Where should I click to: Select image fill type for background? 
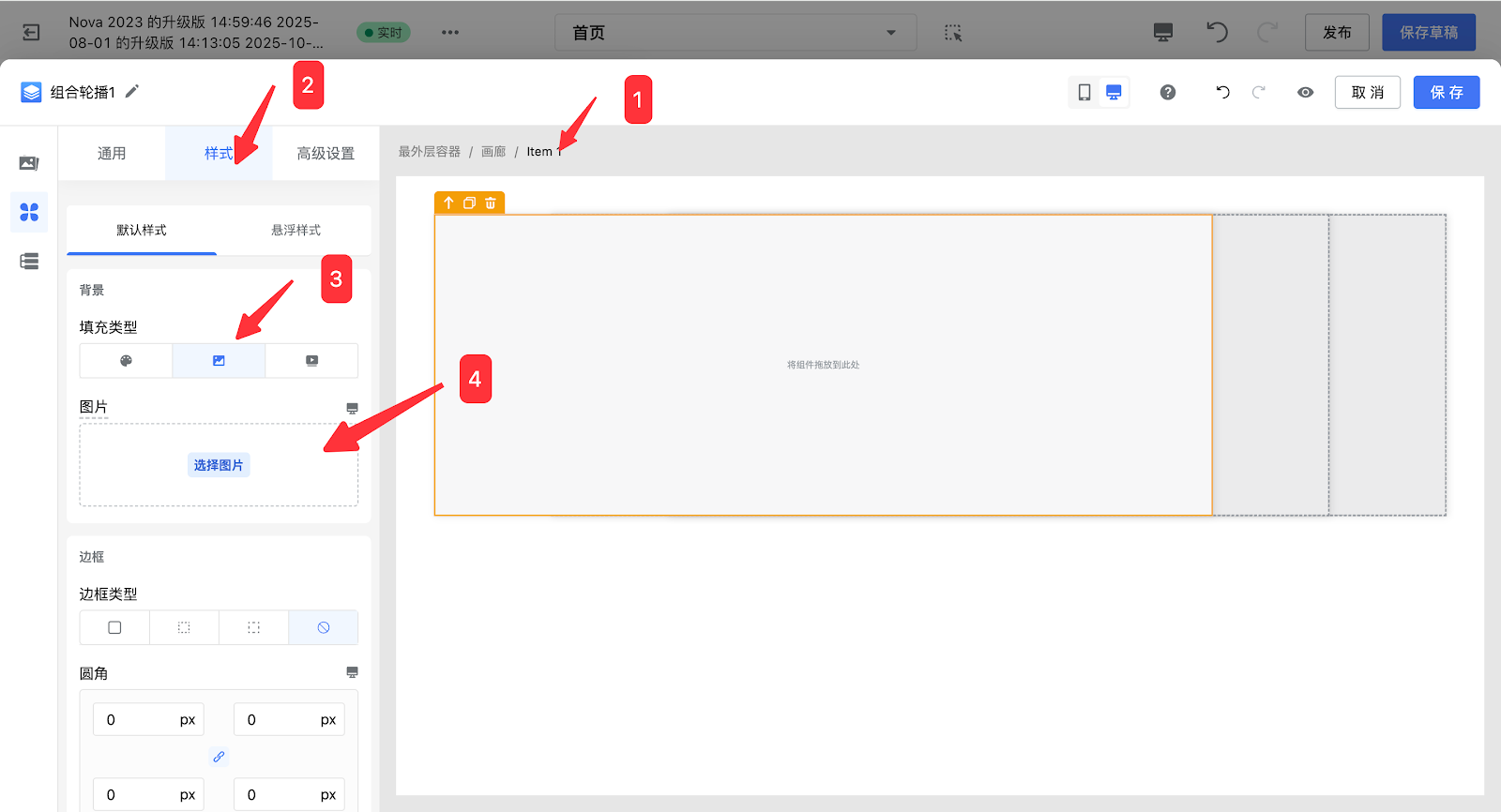click(219, 361)
